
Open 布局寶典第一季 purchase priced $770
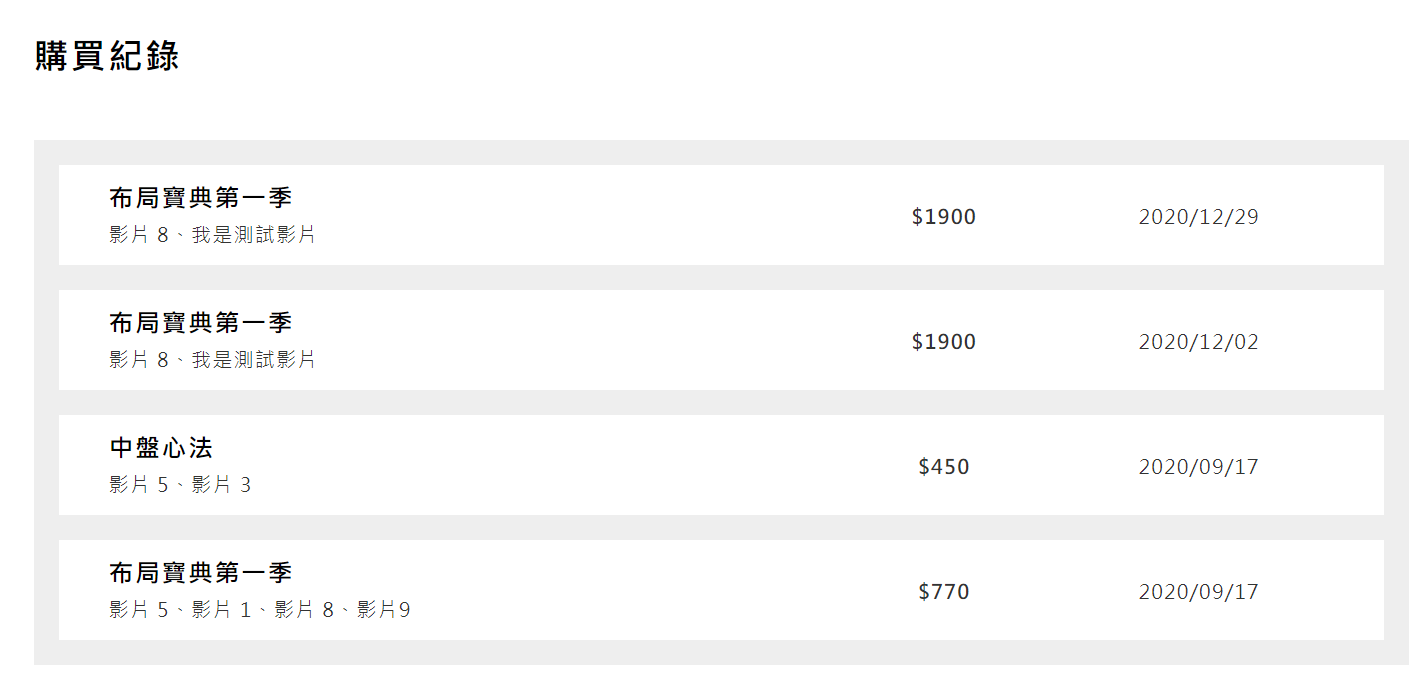coord(200,573)
